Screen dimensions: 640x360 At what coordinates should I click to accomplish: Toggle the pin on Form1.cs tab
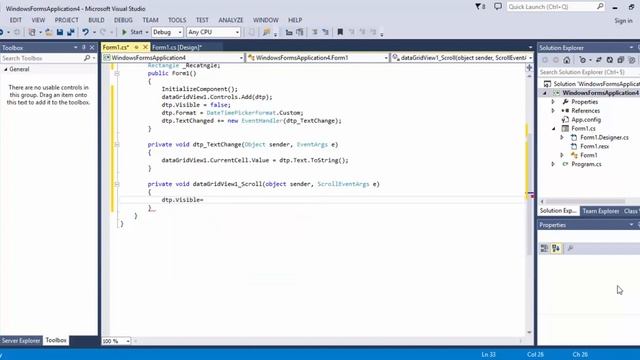point(136,47)
